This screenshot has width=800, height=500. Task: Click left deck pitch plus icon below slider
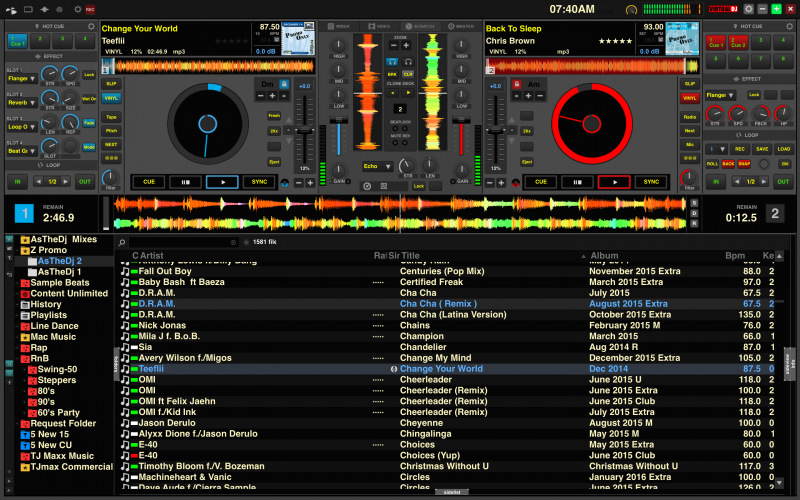310,183
